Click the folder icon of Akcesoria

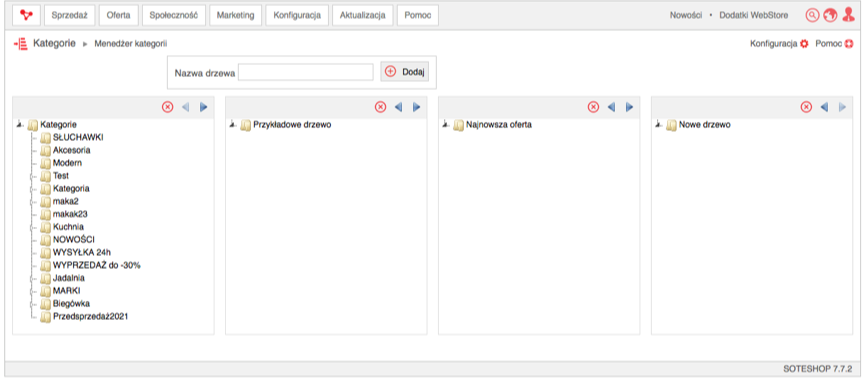pyautogui.click(x=45, y=150)
